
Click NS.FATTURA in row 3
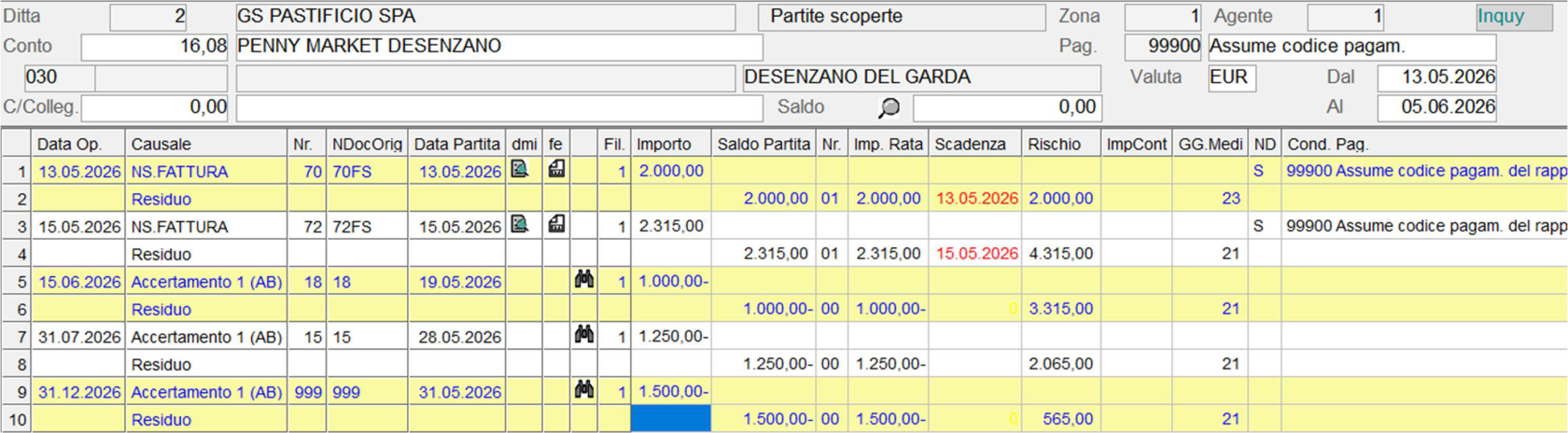pos(179,226)
